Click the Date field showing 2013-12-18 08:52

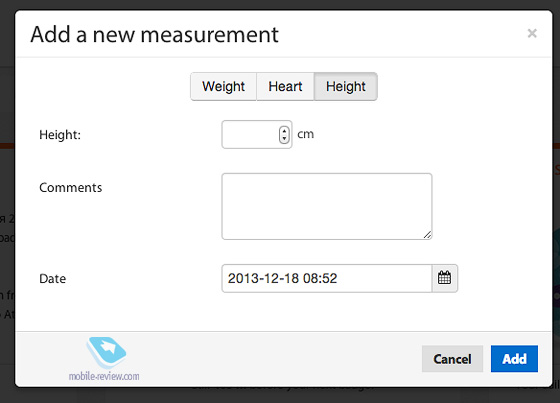pyautogui.click(x=326, y=278)
